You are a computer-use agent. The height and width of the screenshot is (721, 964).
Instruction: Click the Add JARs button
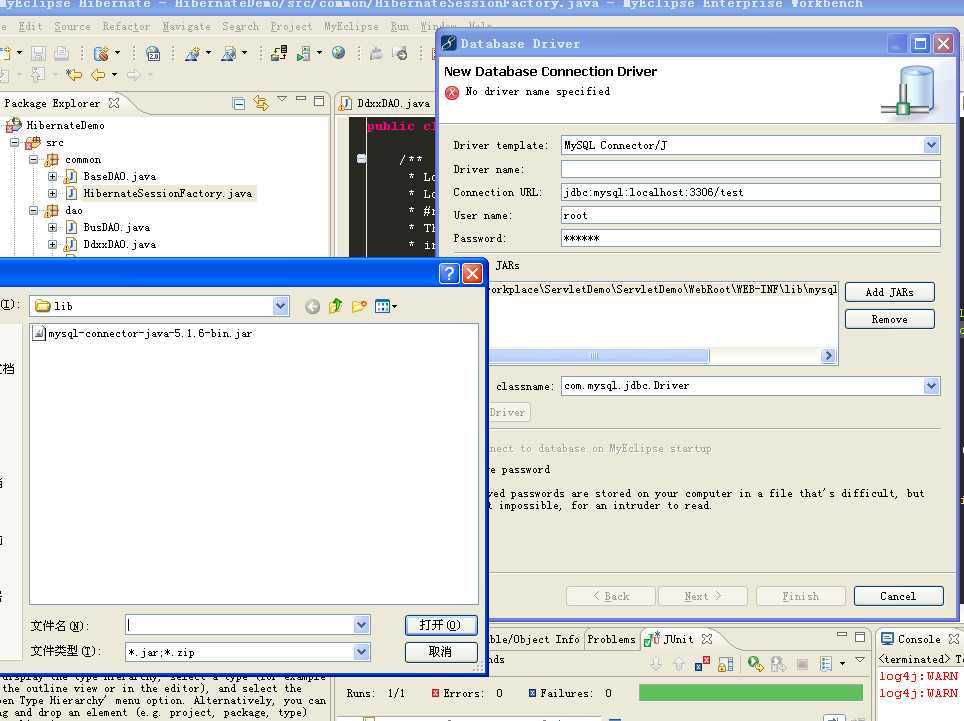click(890, 292)
